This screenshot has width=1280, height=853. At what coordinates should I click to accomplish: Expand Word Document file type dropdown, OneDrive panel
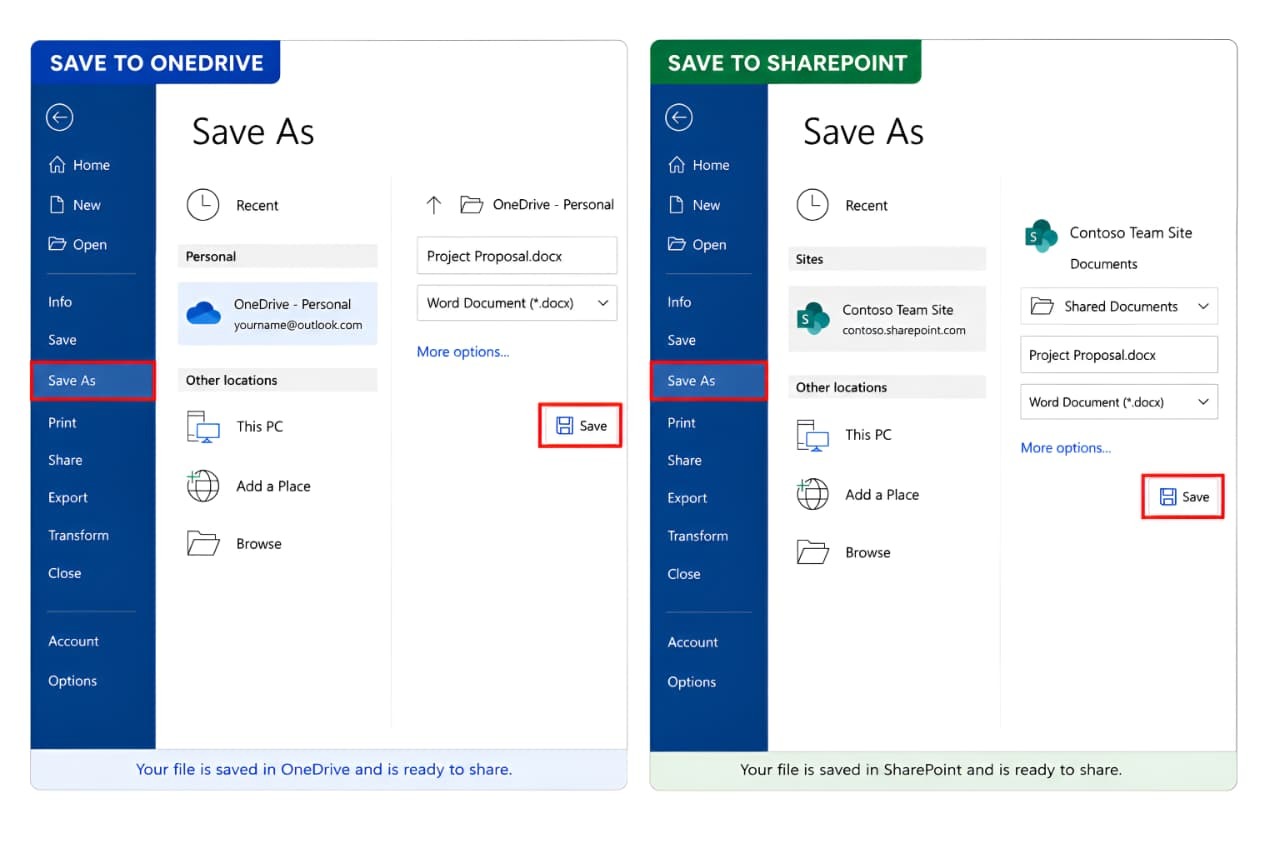click(603, 302)
